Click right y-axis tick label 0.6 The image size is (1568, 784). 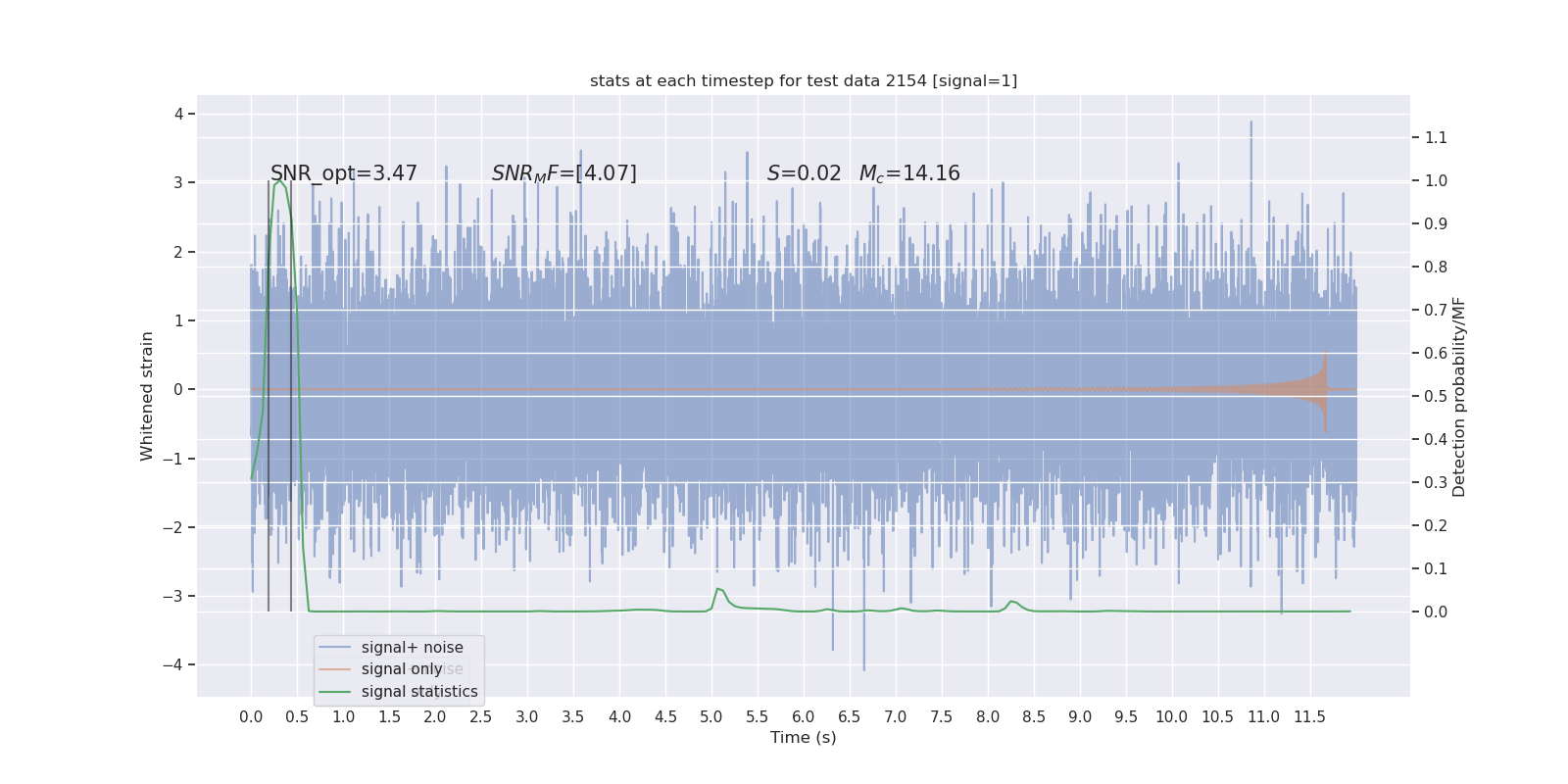tap(1436, 354)
